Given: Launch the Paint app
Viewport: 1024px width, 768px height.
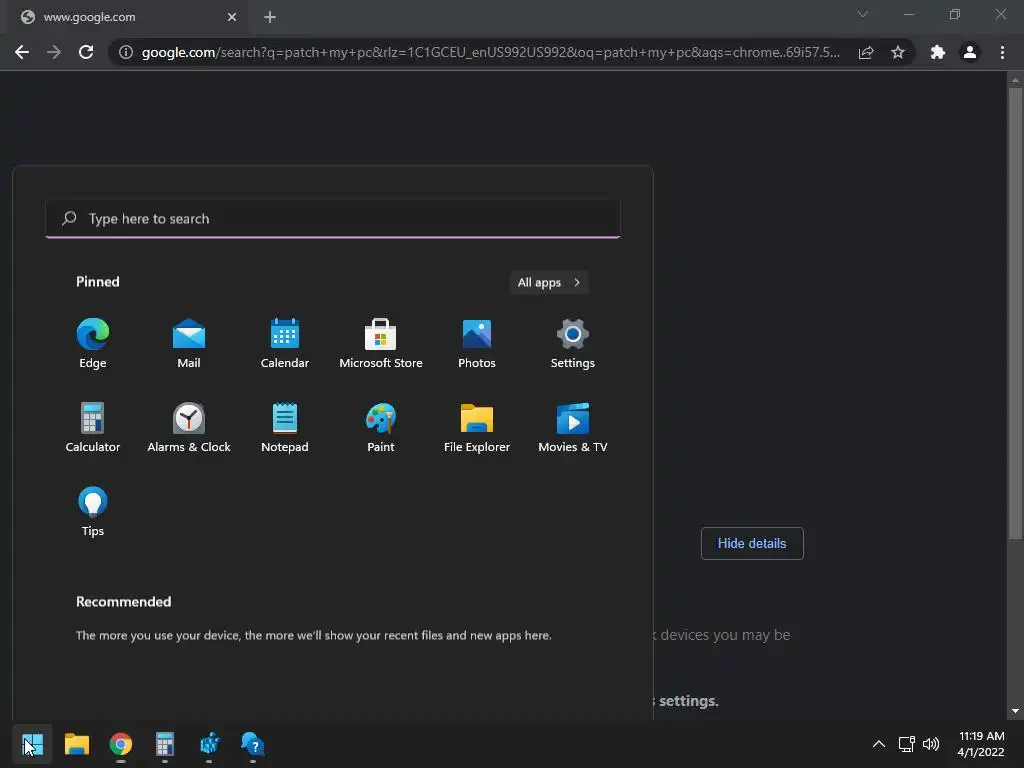Looking at the screenshot, I should point(381,428).
